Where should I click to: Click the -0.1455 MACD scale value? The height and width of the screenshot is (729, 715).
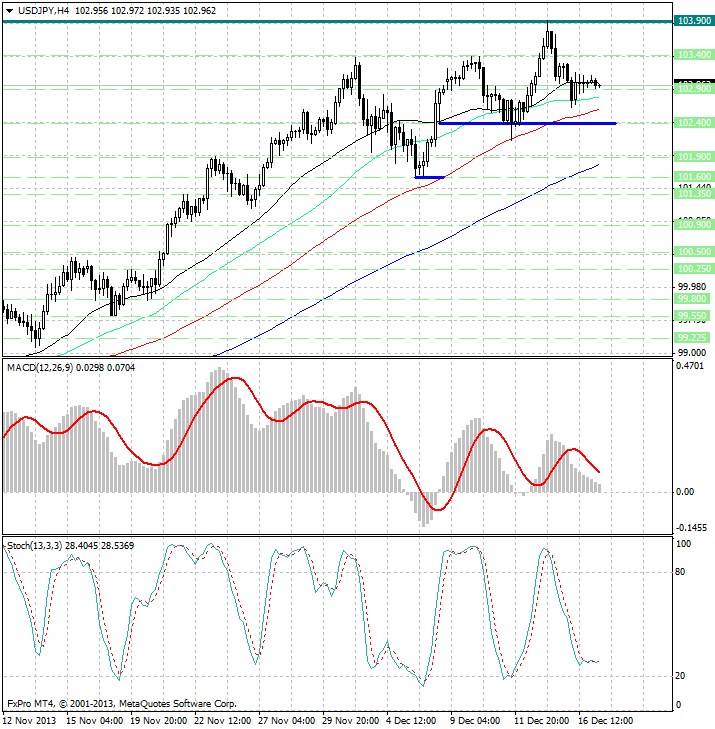coord(691,528)
